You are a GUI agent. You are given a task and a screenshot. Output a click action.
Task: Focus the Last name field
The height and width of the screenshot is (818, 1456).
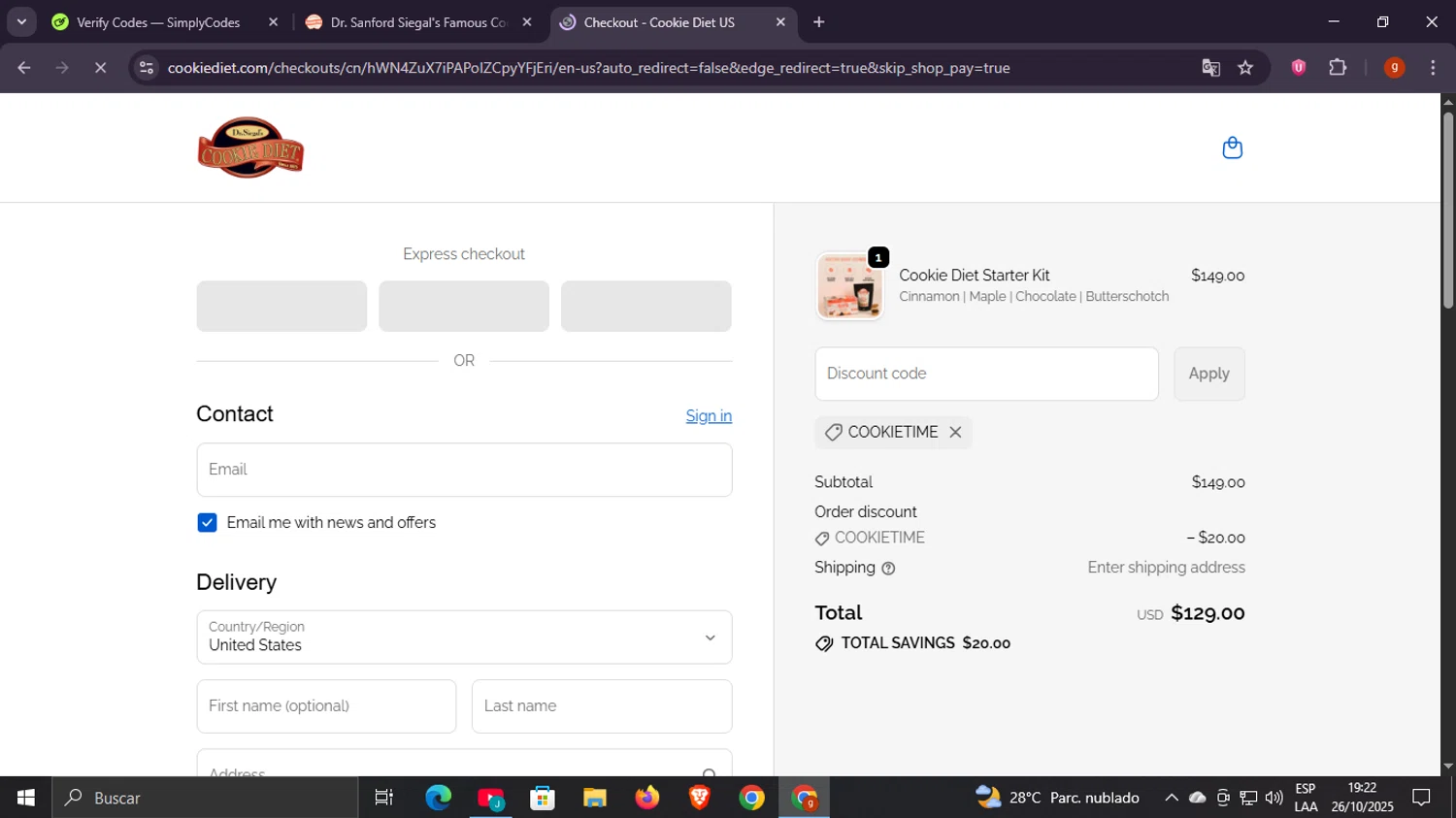[x=602, y=706]
